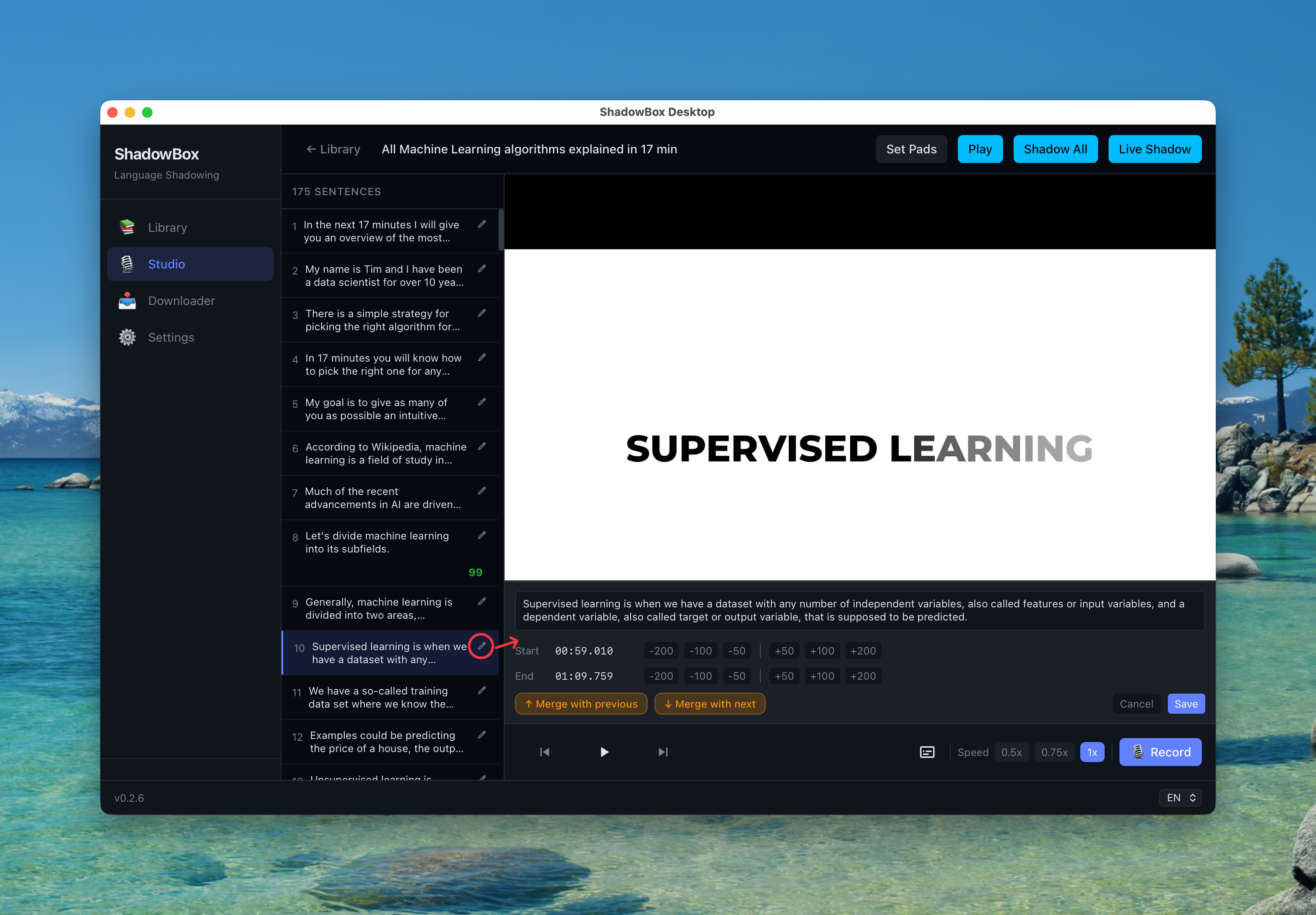Jump to previous sentence
This screenshot has height=915, width=1316.
click(545, 752)
